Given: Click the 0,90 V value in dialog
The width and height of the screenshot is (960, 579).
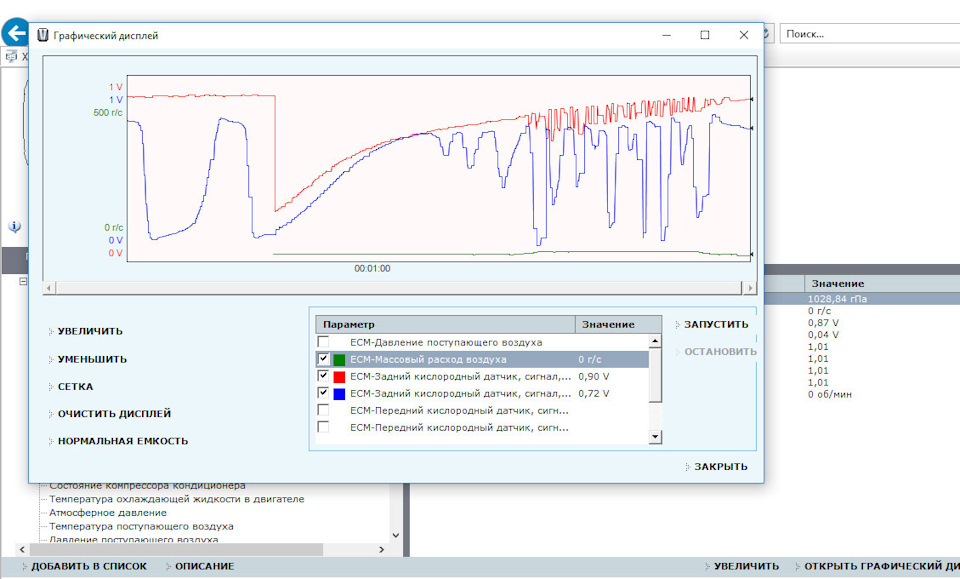Looking at the screenshot, I should point(593,376).
